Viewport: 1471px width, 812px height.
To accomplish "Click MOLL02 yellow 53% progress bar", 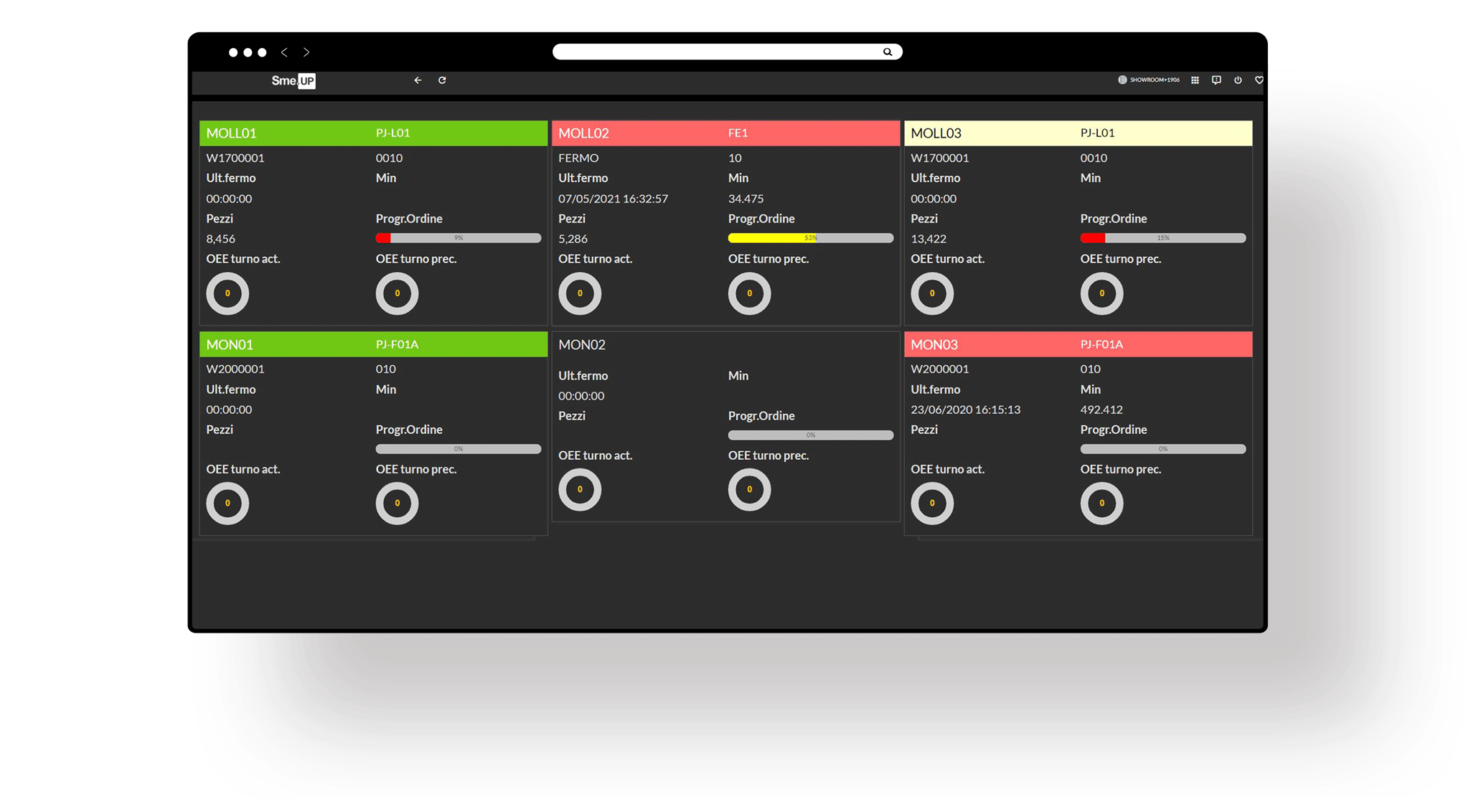I will [810, 238].
